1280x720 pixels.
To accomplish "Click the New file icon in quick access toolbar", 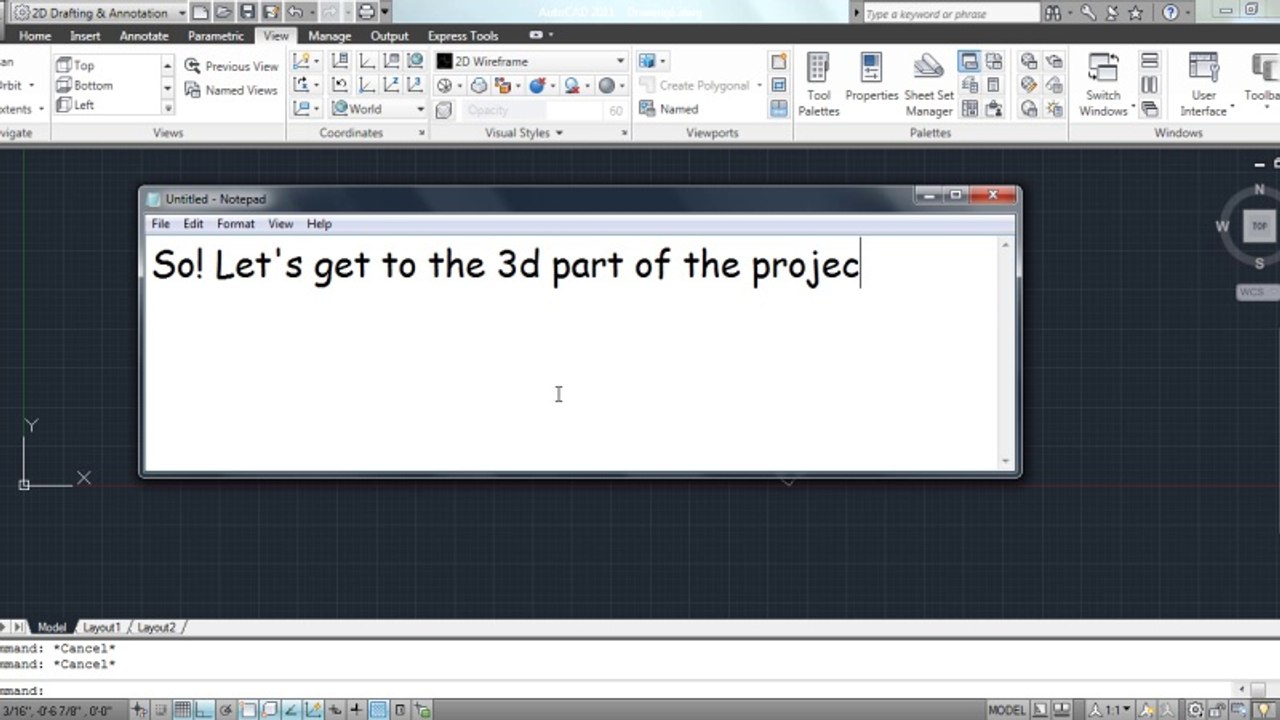I will pos(201,13).
